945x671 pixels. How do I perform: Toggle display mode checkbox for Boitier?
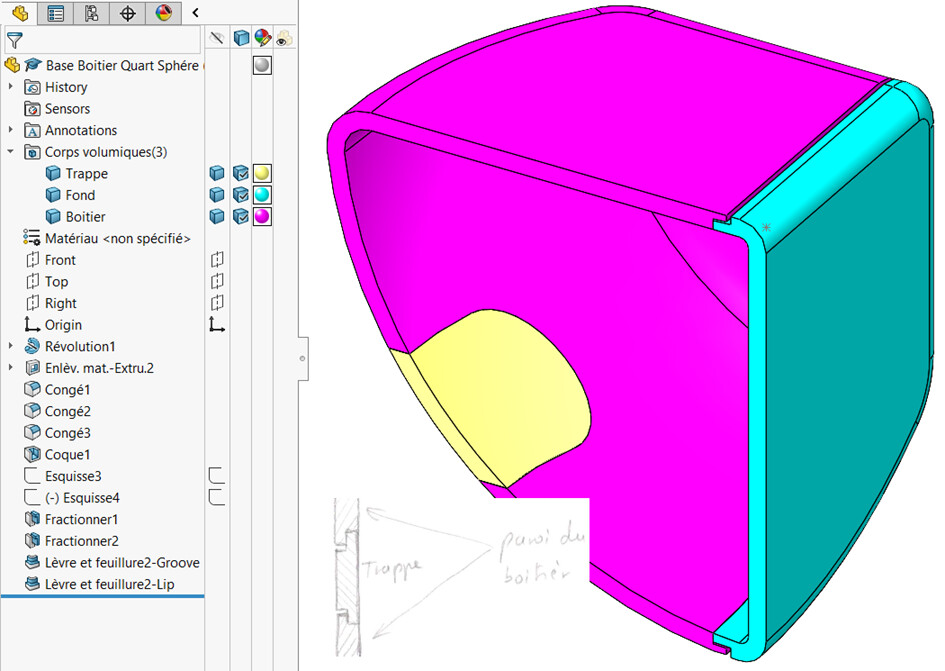(x=240, y=217)
